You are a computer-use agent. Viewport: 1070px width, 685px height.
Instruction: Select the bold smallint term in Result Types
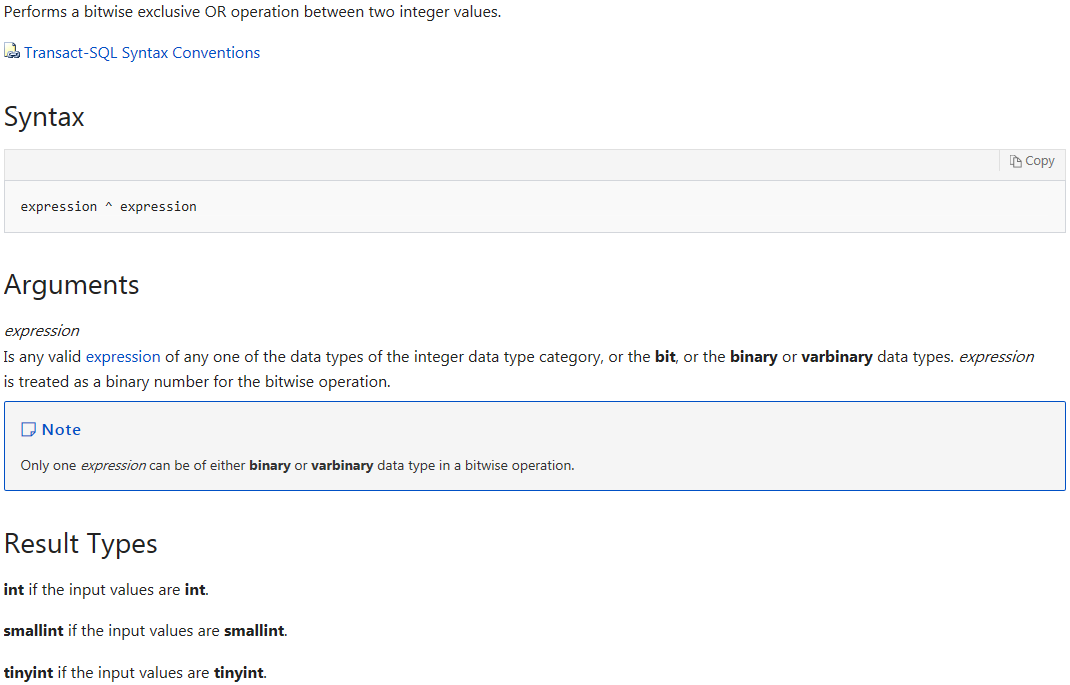point(32,630)
